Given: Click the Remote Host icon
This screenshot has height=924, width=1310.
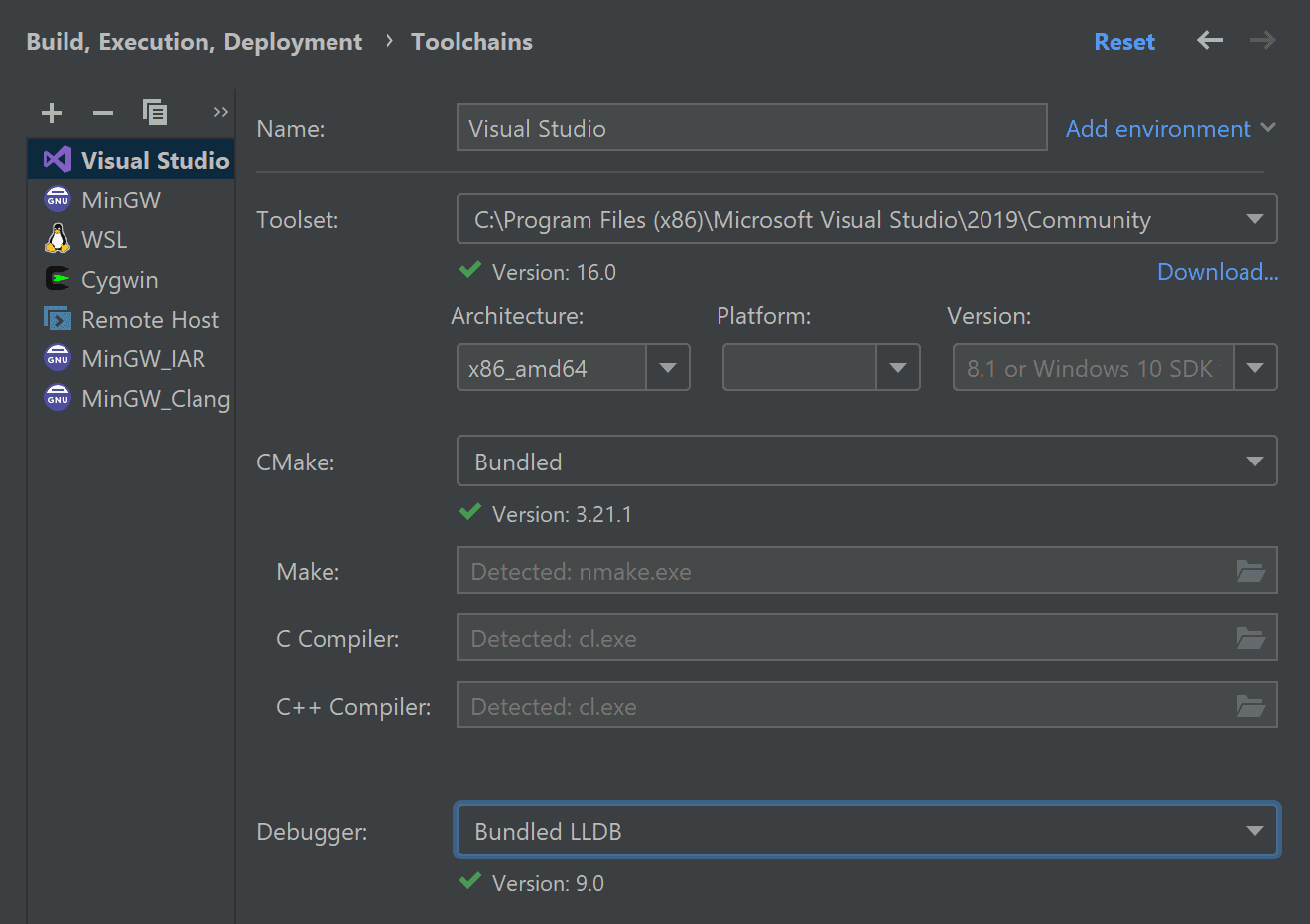Looking at the screenshot, I should pyautogui.click(x=58, y=319).
